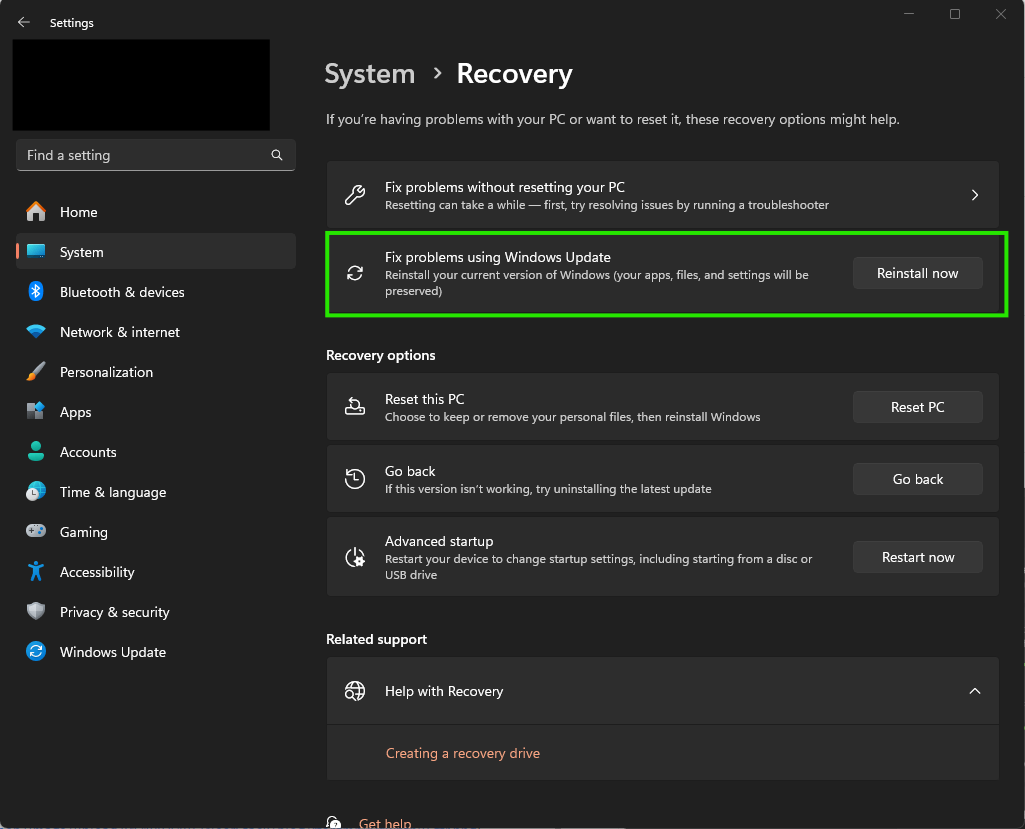Click the Apps icon in sidebar
This screenshot has width=1025, height=829.
36,411
